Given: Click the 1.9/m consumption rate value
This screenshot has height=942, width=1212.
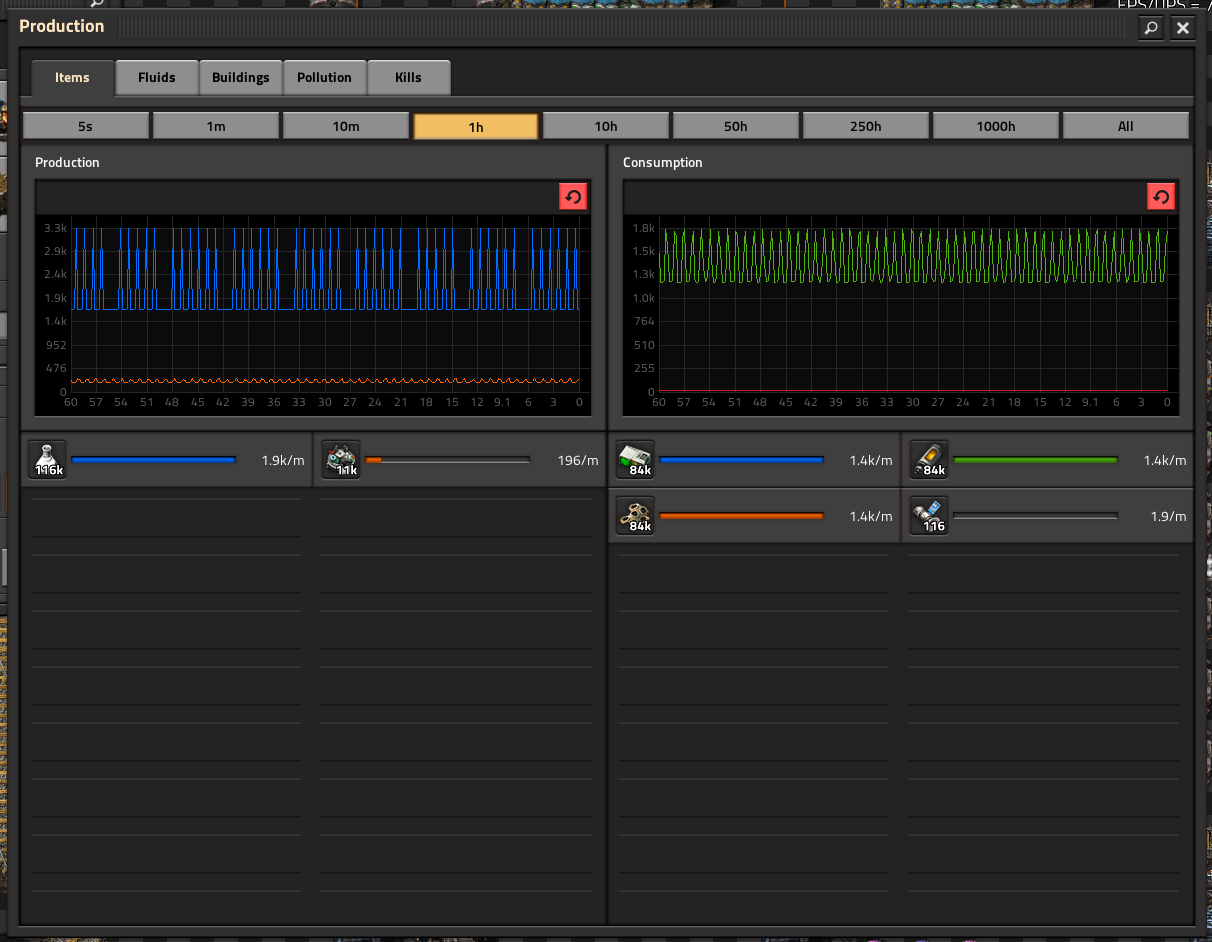Looking at the screenshot, I should pyautogui.click(x=1168, y=517).
